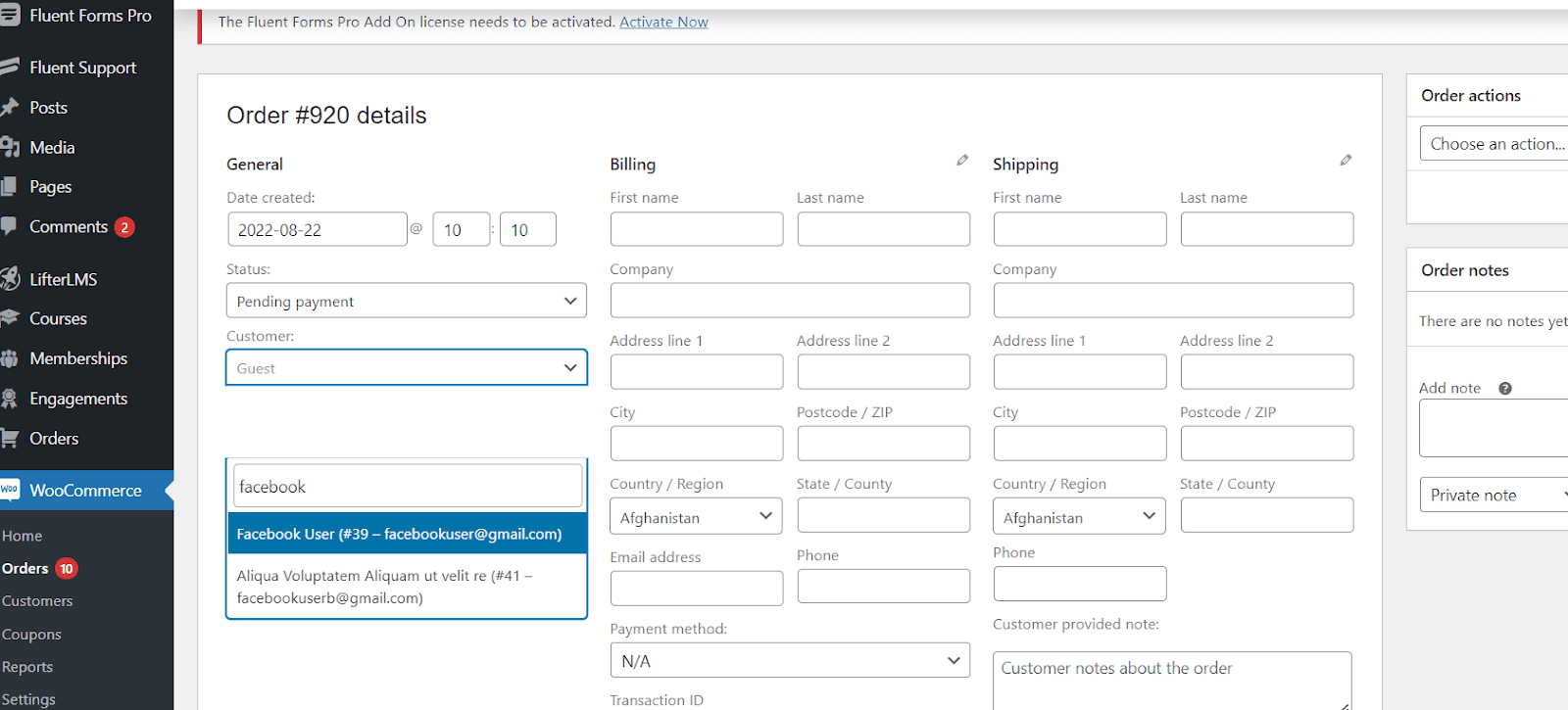Click the Date created field 2022-08-22
Viewport: 1568px width, 710px height.
(317, 229)
